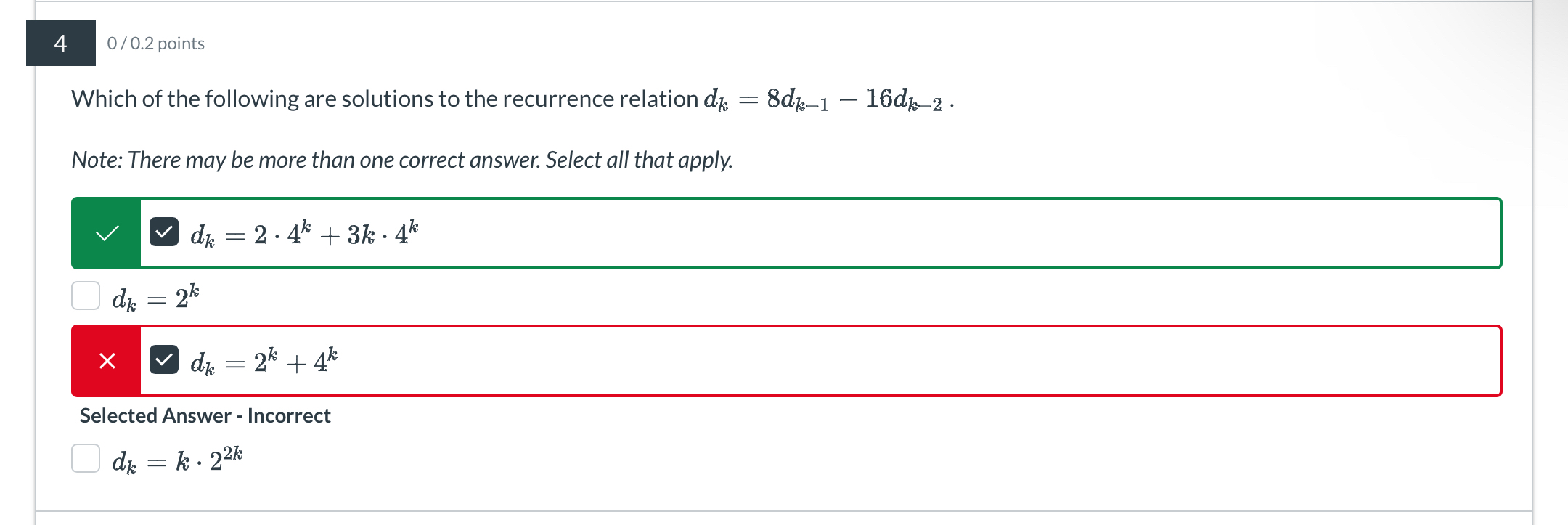
Task: Click the dark checkbox icon beside dk = 2^k + 4^k
Action: [163, 361]
